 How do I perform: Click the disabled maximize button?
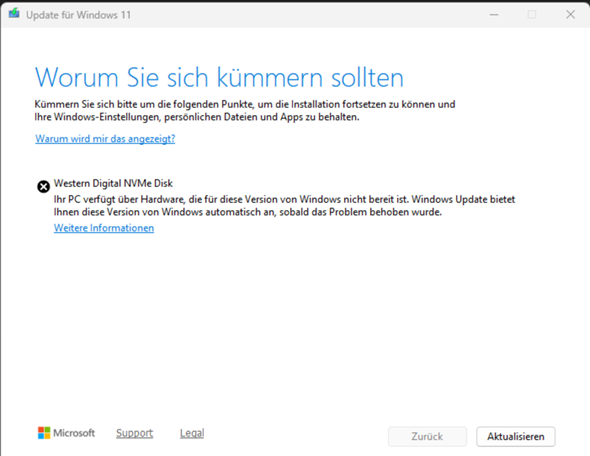[532, 15]
